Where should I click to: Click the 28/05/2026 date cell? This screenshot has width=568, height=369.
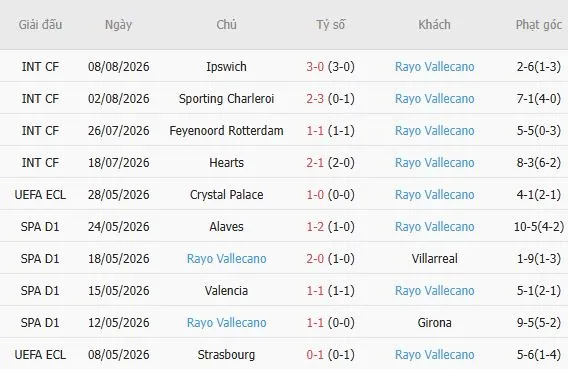[118, 194]
